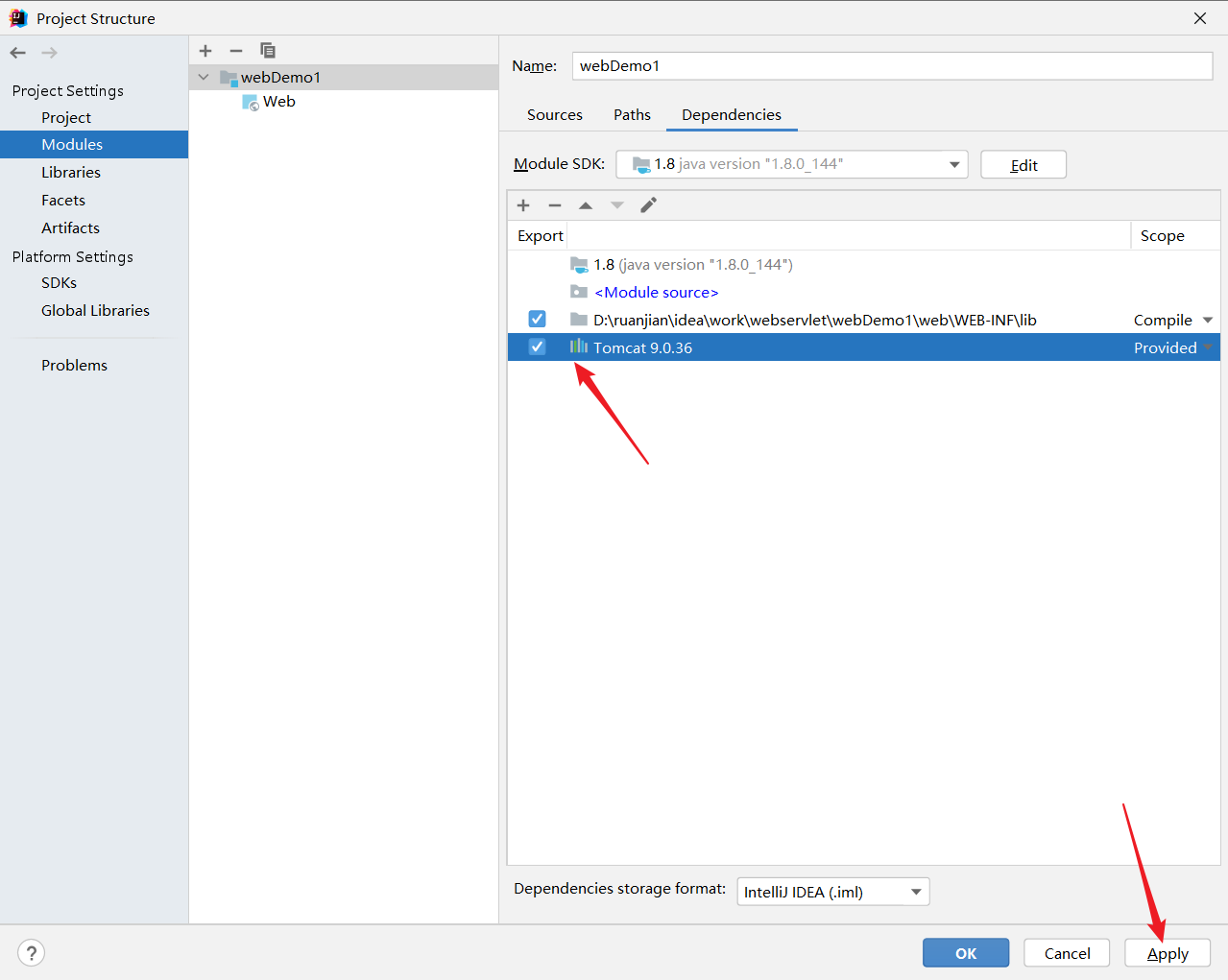Add a new module with plus icon
This screenshot has height=980, width=1228.
(x=205, y=51)
